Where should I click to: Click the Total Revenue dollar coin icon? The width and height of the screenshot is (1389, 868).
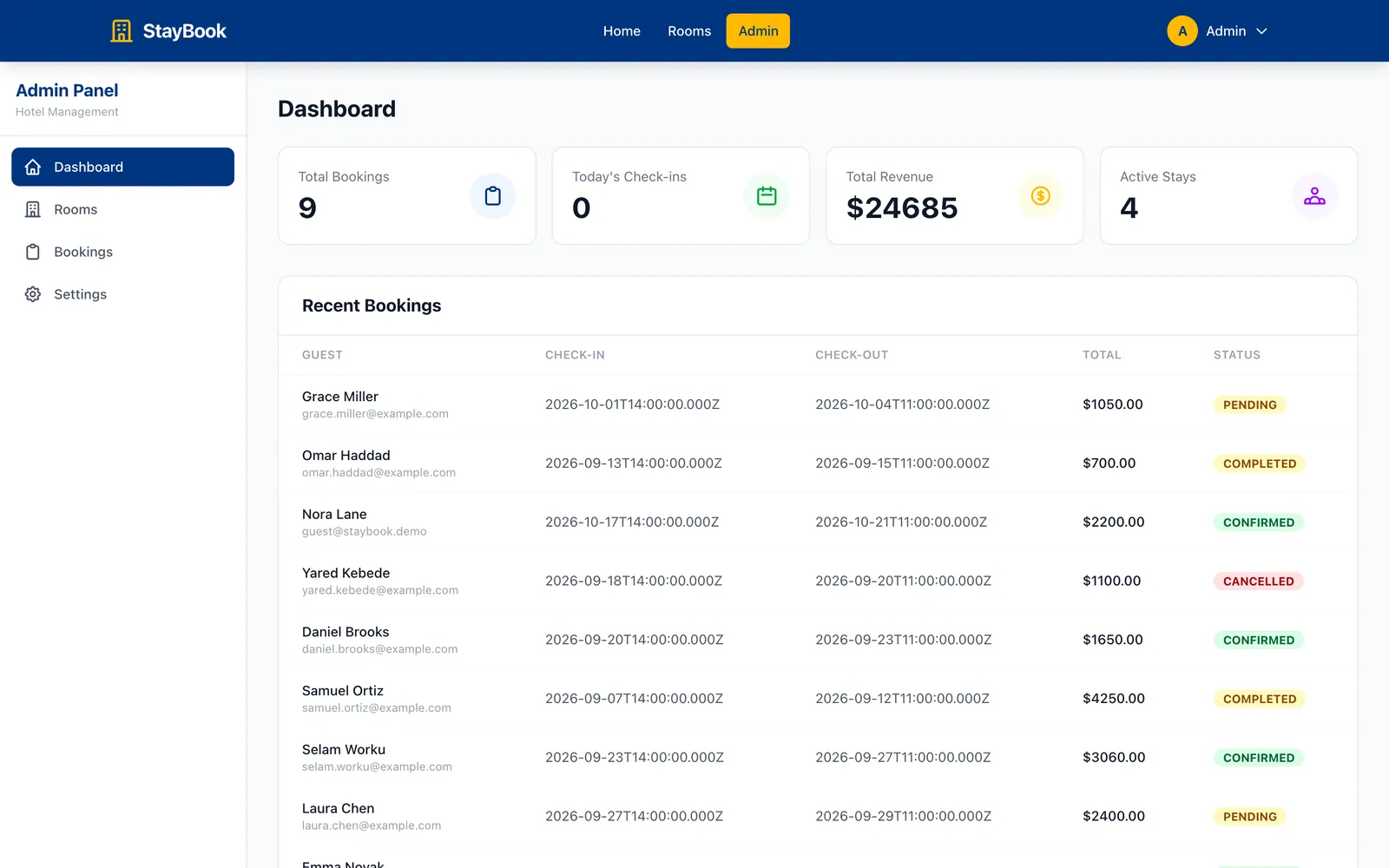1041,196
